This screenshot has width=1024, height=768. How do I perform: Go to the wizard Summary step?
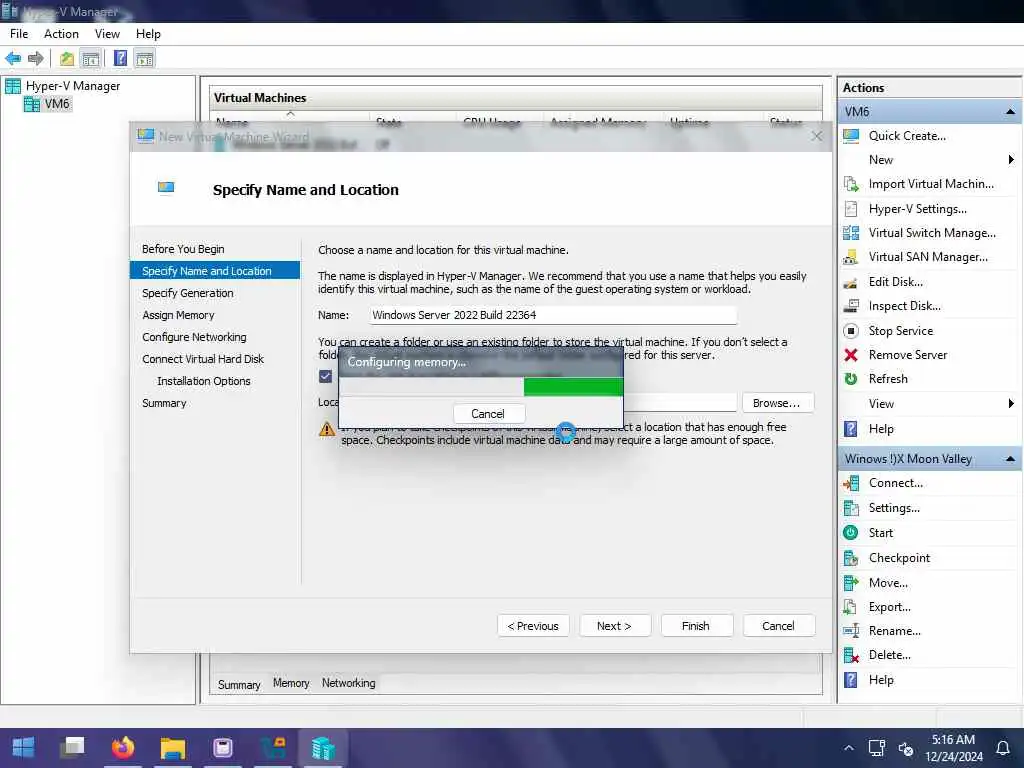[x=165, y=404]
